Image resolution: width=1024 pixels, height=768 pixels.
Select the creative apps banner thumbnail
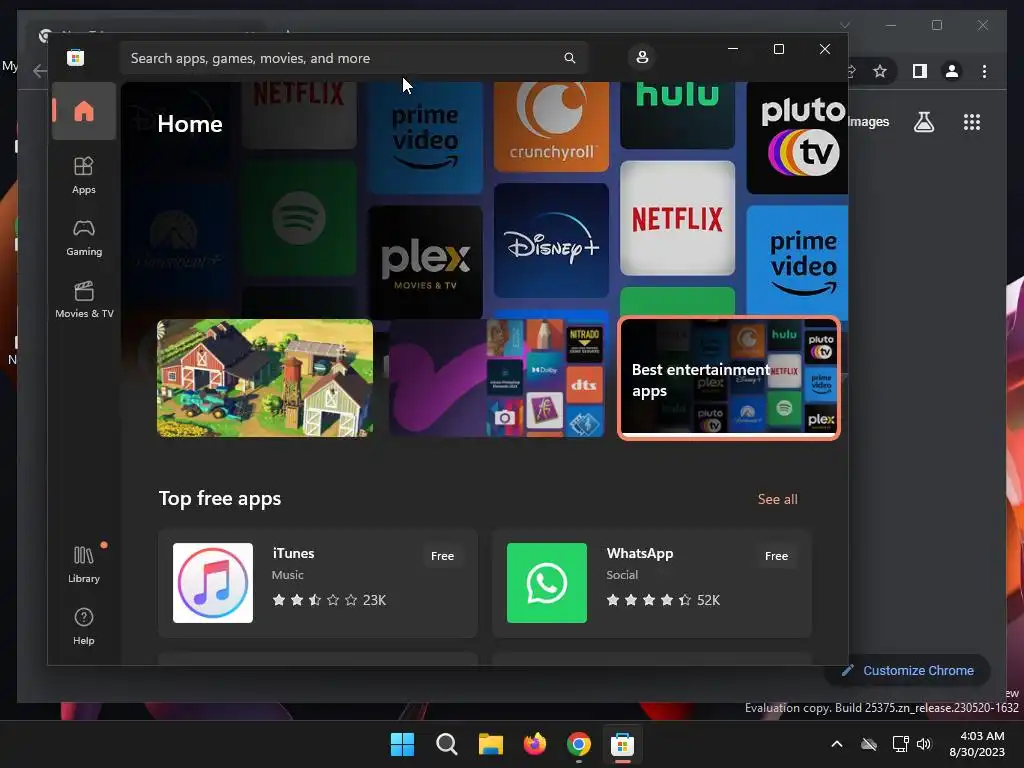click(496, 378)
